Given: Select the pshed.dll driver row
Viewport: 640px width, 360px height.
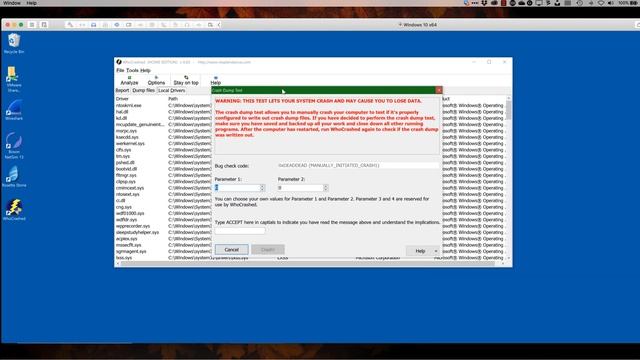Looking at the screenshot, I should click(x=125, y=162).
